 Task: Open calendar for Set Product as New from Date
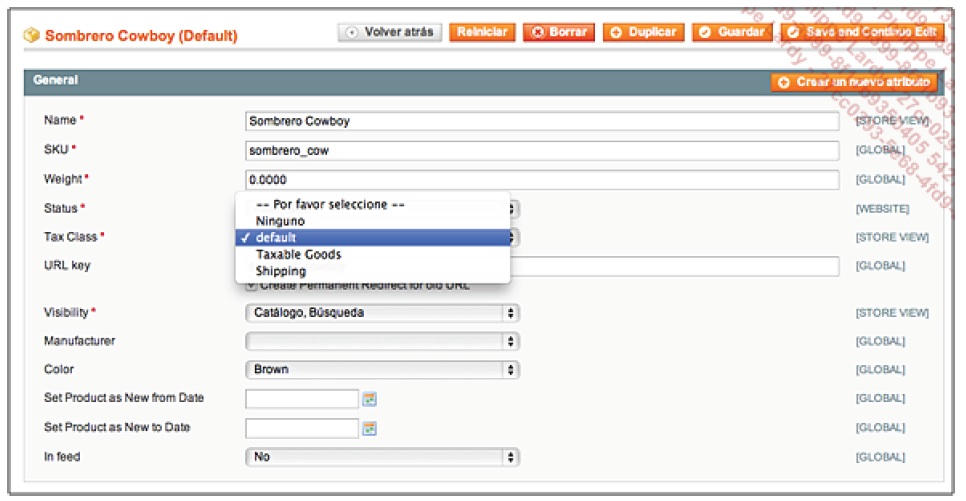[x=369, y=398]
